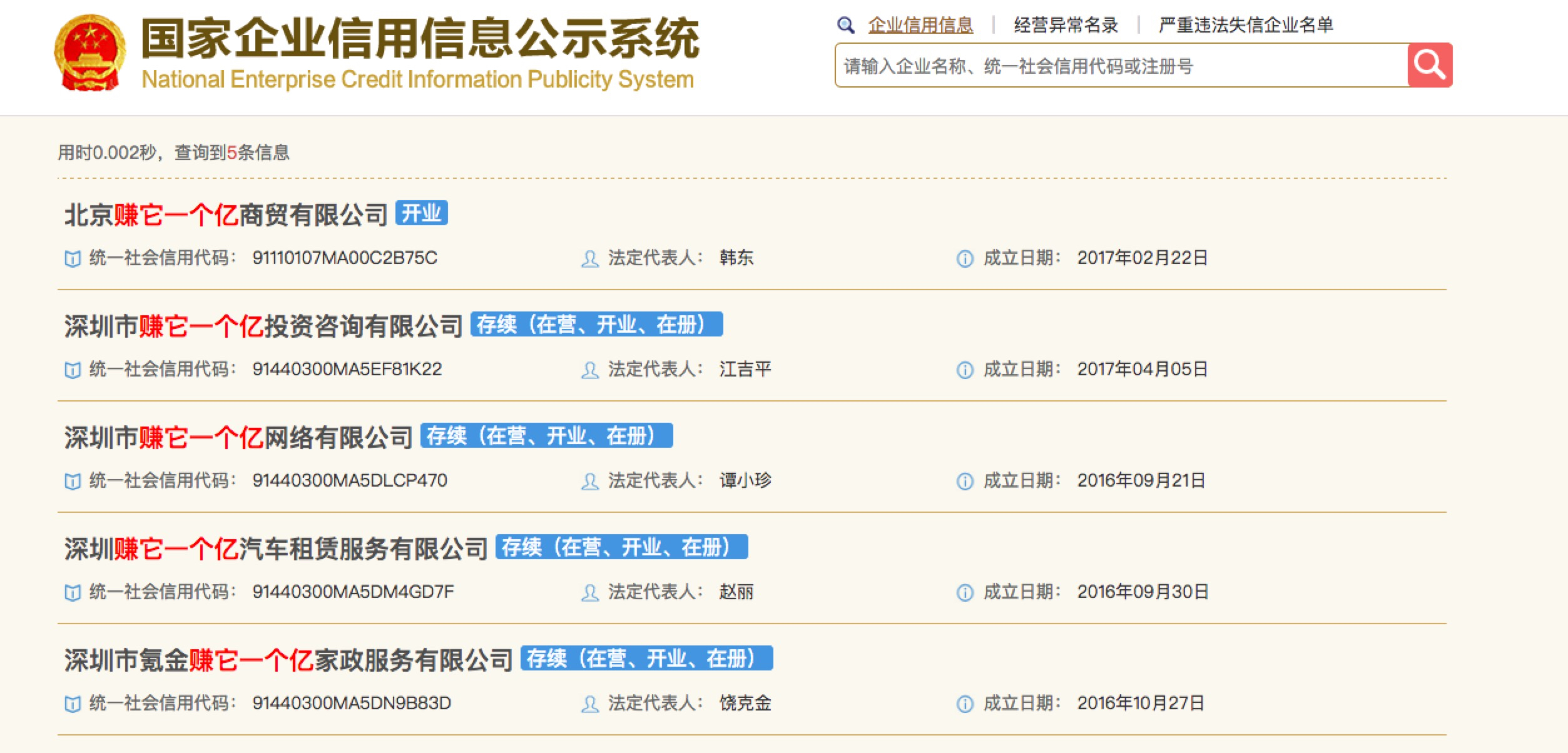Select the 企业信用信息 tab
Screen dimensions: 1568x753
pos(920,25)
